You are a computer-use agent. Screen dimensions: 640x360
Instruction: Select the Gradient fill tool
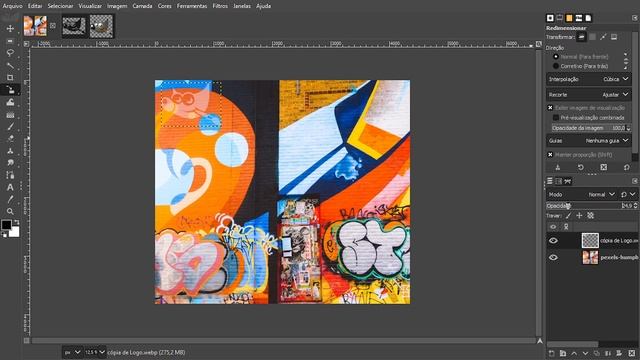pos(10,115)
